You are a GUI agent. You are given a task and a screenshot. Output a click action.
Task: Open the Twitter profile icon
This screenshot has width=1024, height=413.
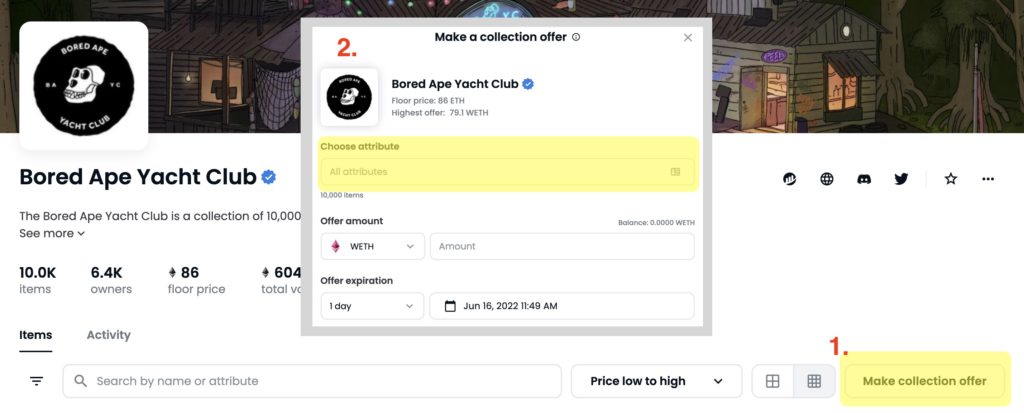[x=901, y=179]
